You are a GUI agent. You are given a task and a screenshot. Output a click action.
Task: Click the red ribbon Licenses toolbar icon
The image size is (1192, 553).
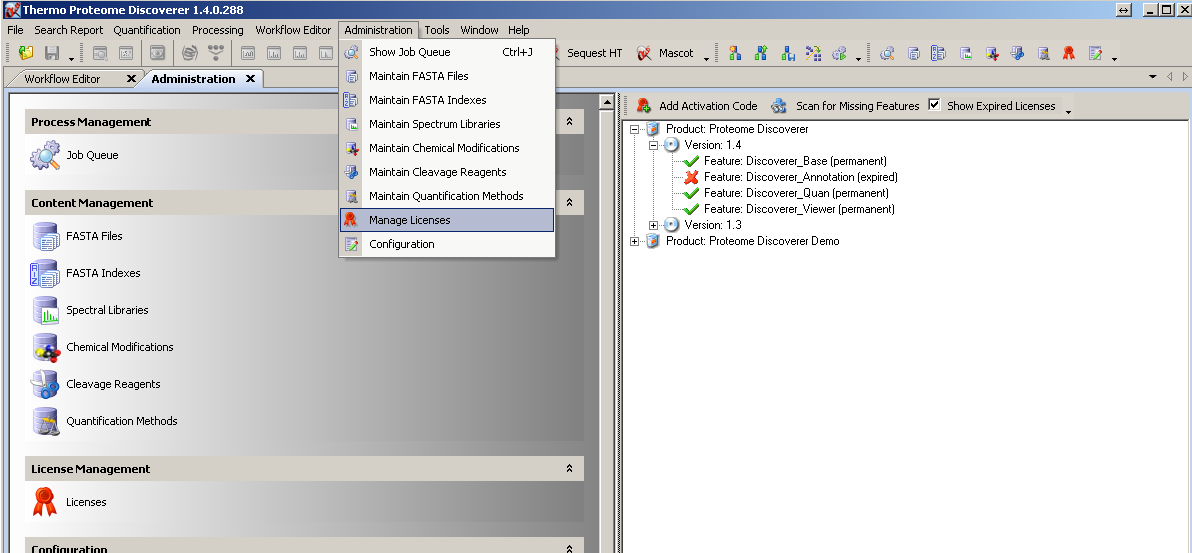(1069, 53)
